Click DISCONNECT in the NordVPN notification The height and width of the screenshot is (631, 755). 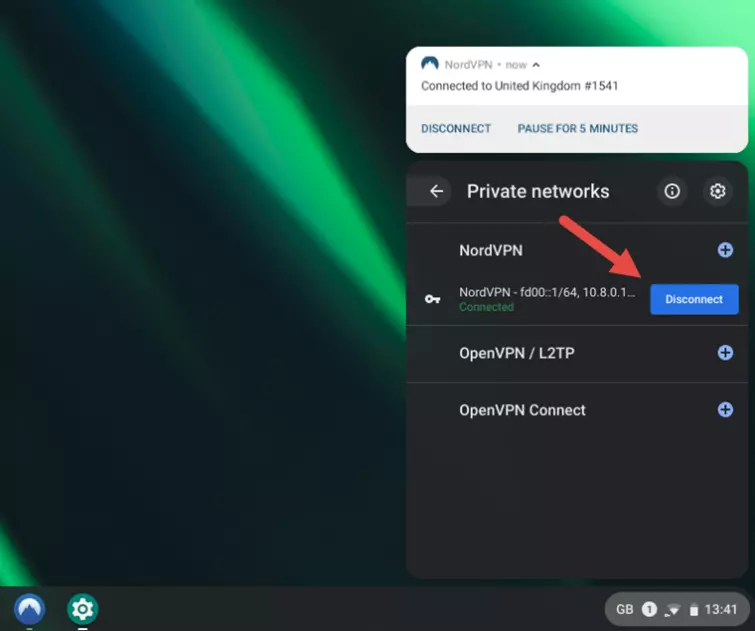(x=456, y=129)
